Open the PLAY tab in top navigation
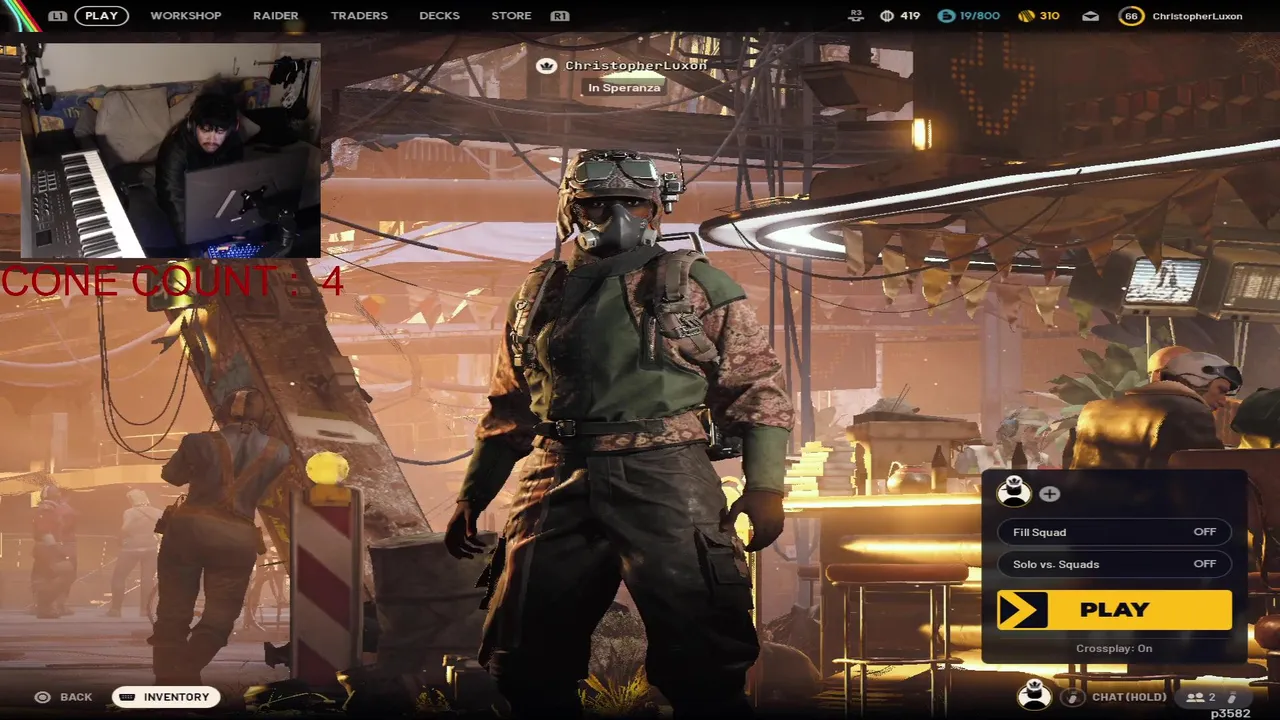 (101, 16)
